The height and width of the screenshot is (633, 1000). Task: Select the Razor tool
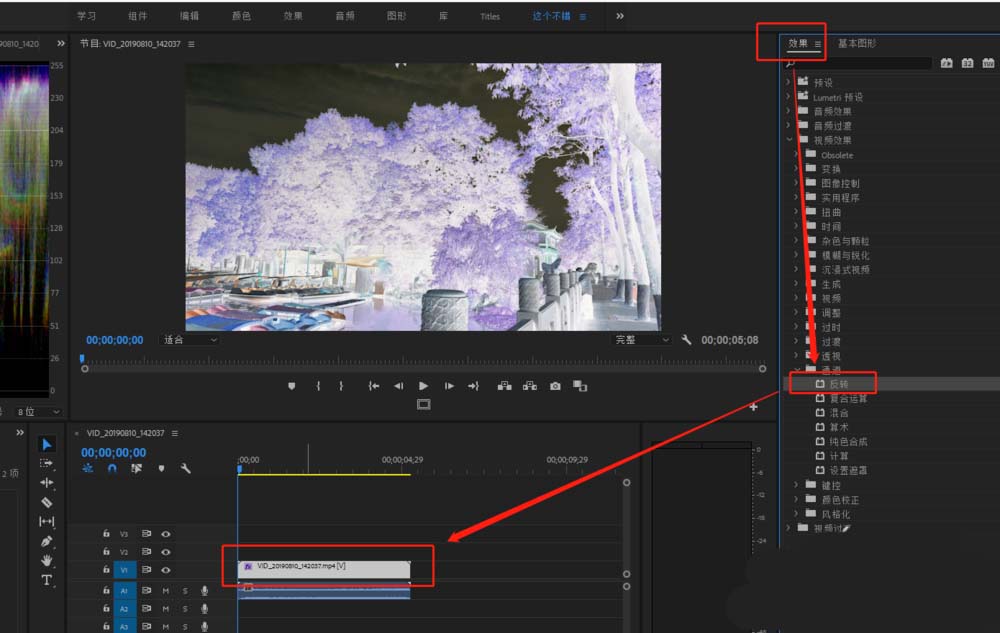[47, 502]
